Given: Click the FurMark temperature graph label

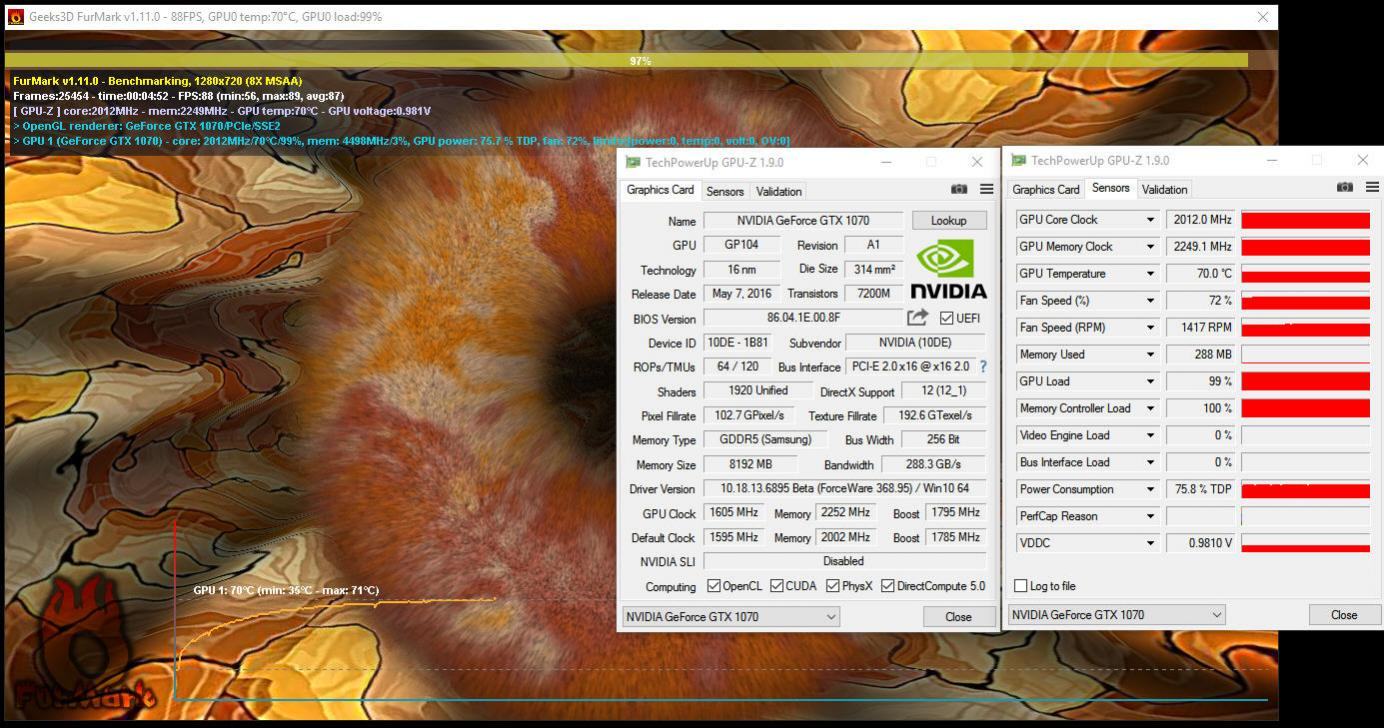Looking at the screenshot, I should [286, 591].
